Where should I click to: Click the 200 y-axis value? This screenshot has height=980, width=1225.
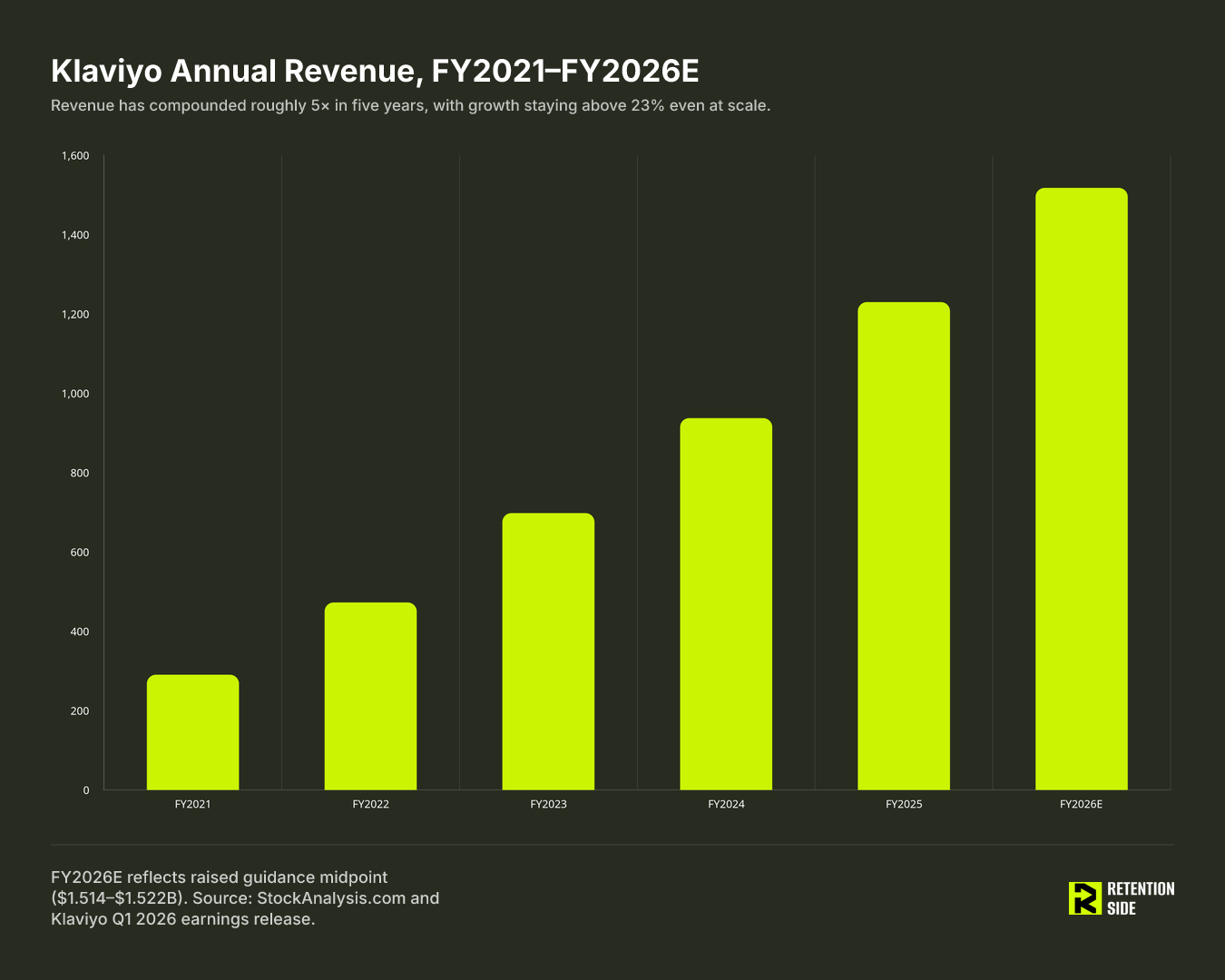coord(80,710)
